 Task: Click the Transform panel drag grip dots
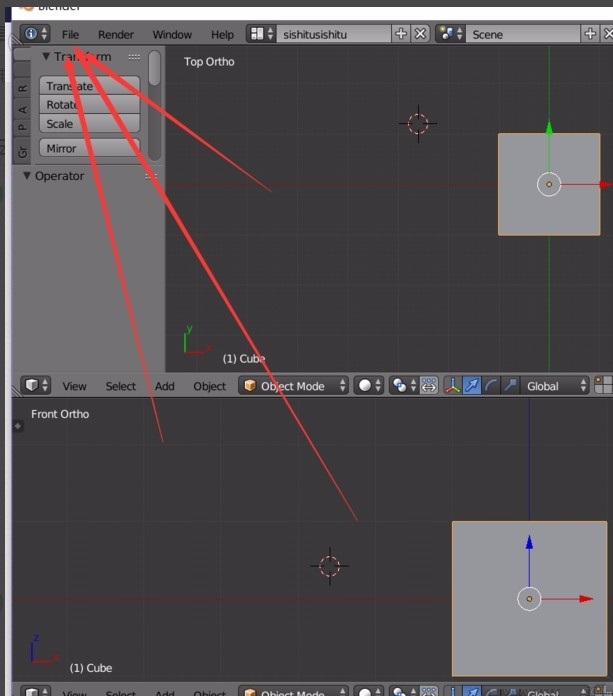[134, 57]
